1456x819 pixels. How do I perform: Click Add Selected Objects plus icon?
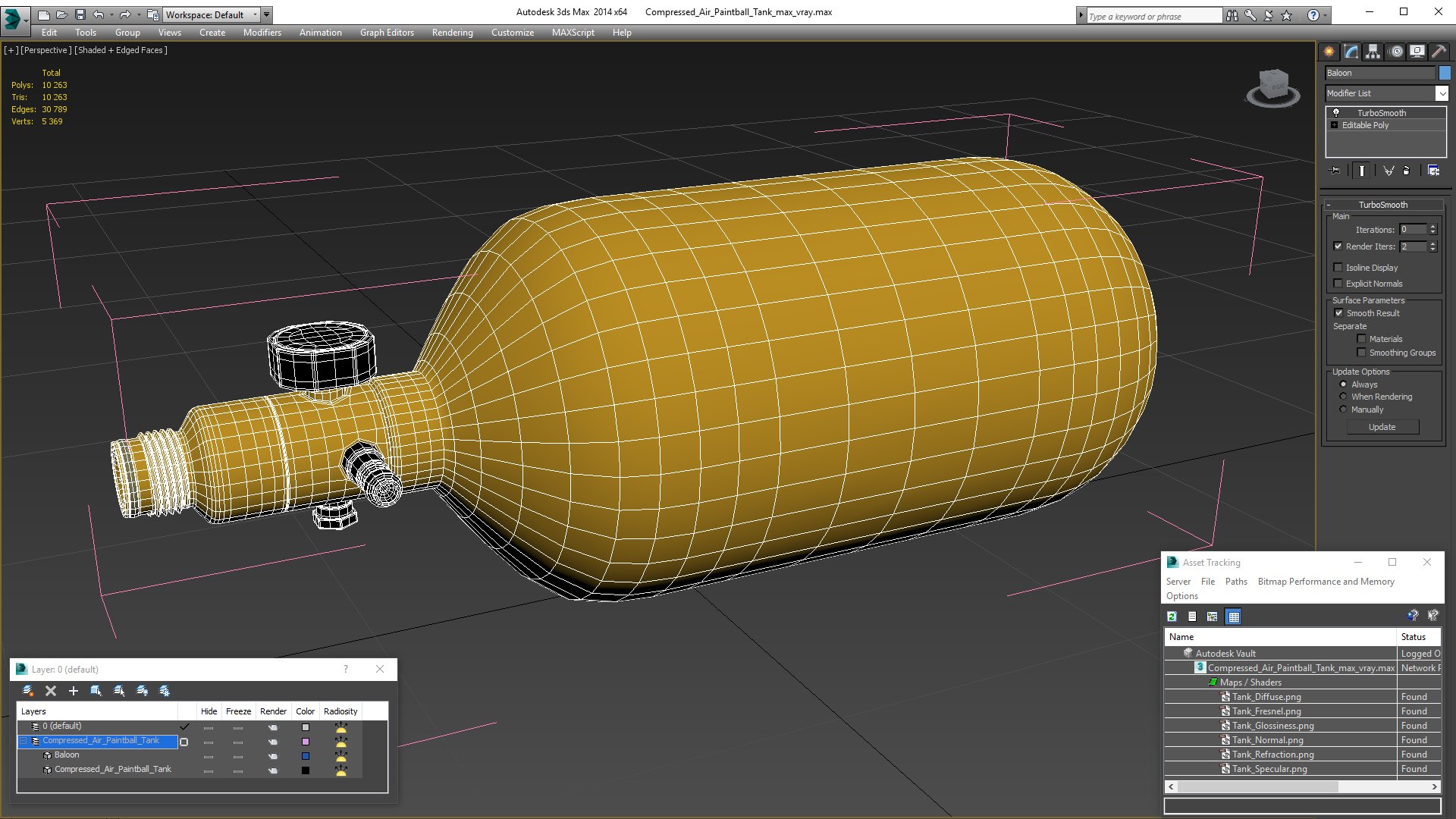point(74,691)
